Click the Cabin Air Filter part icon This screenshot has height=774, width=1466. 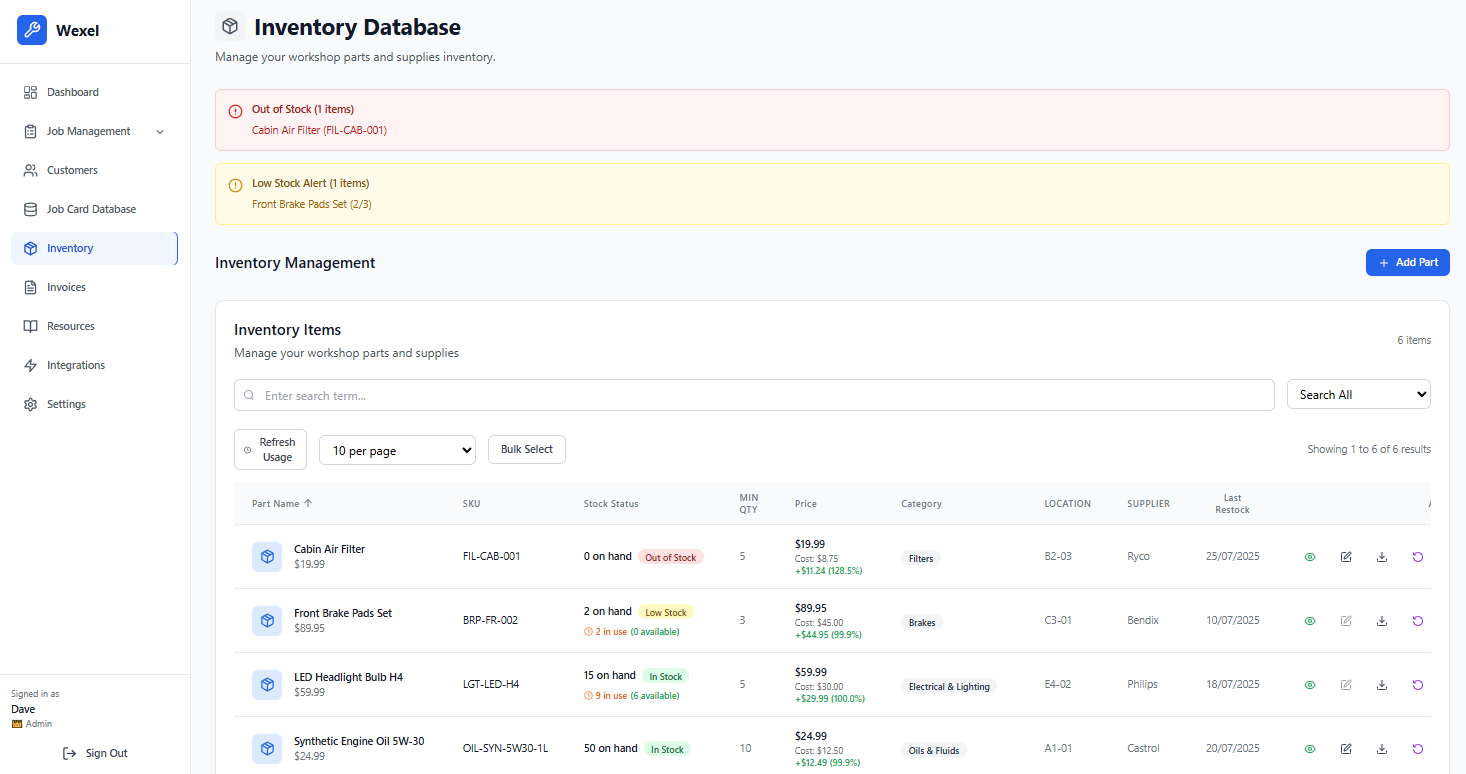(267, 557)
